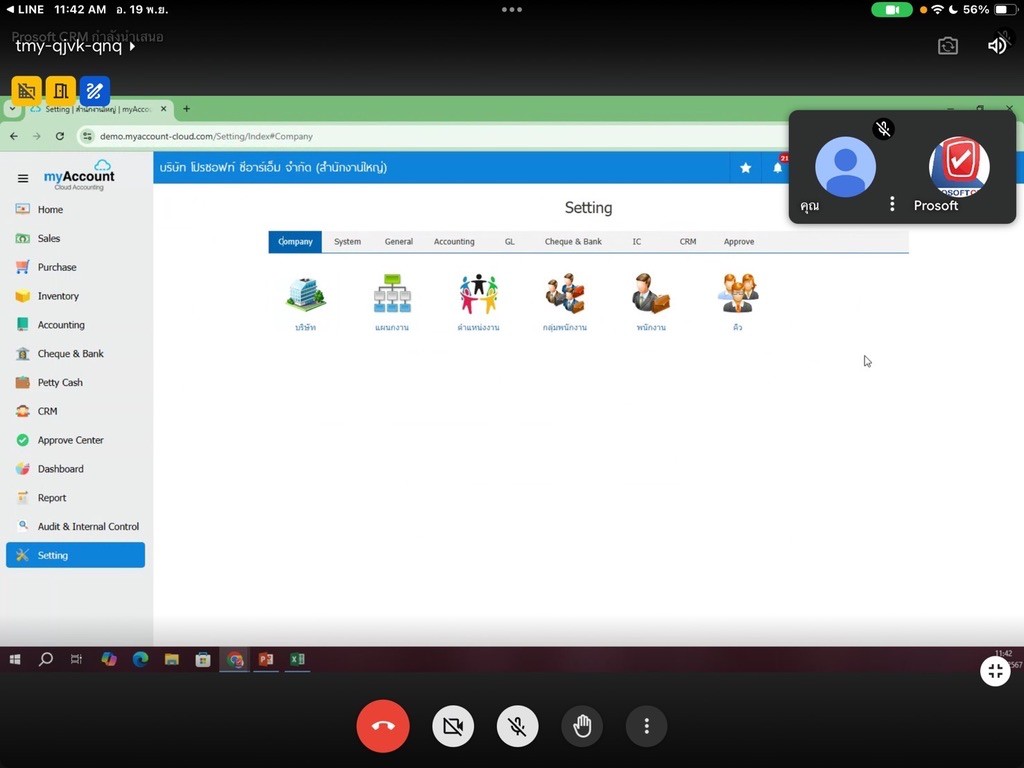The image size is (1024, 768).
Task: Open Audit & Internal Control in sidebar
Action: coord(88,526)
